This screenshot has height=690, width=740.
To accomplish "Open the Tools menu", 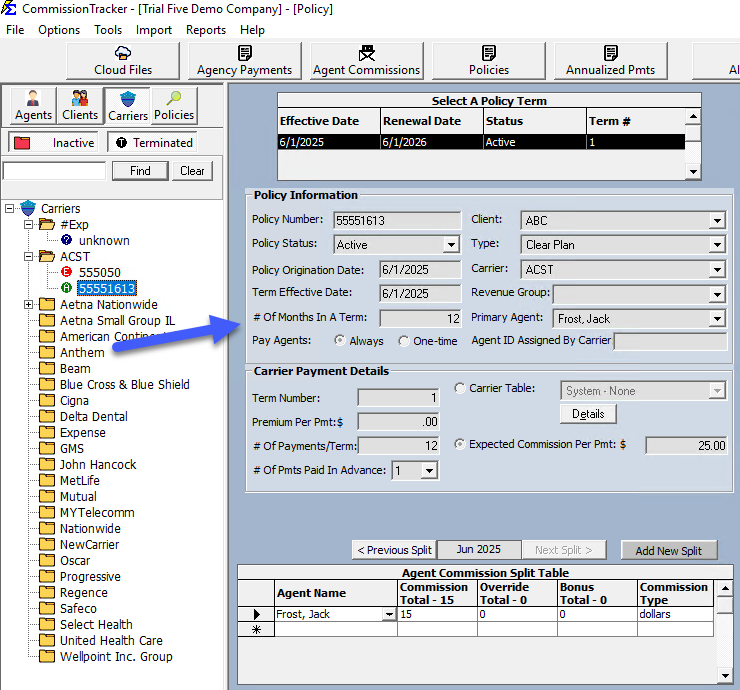I will pos(108,30).
